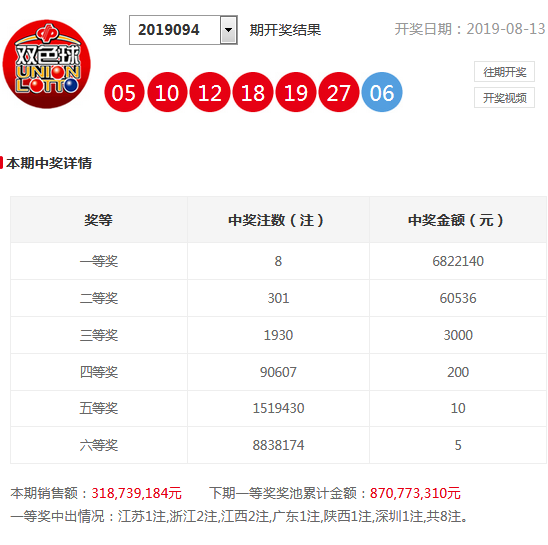Click the third prize amount 3000
This screenshot has width=548, height=545.
[x=458, y=336]
